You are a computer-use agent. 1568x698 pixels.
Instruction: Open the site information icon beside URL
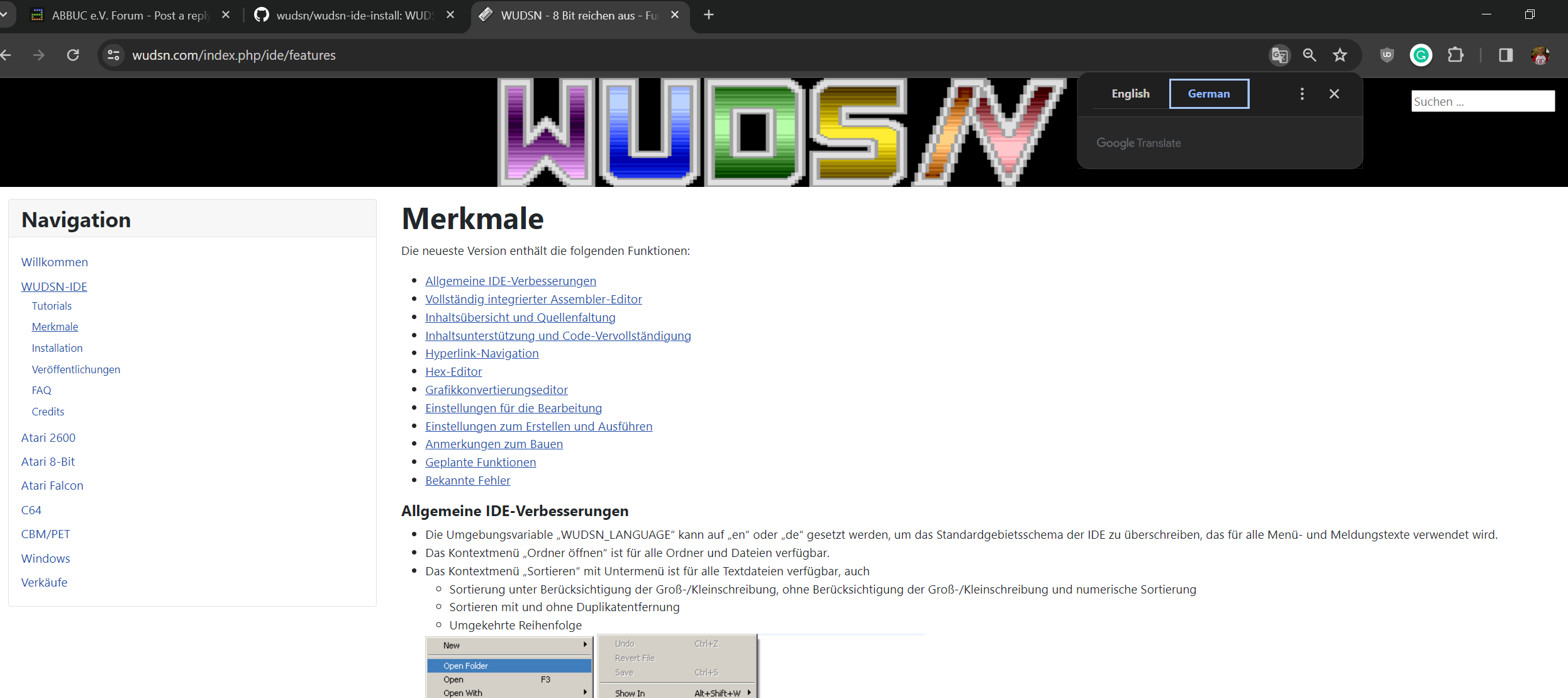[114, 55]
